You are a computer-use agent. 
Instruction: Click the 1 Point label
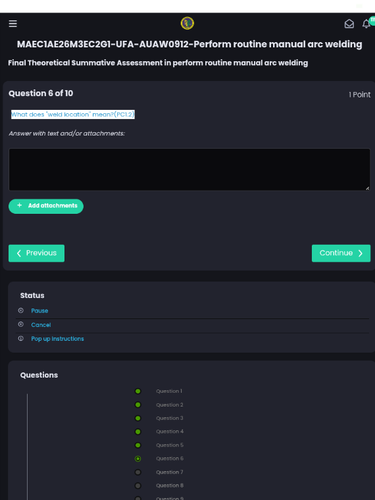(x=359, y=95)
